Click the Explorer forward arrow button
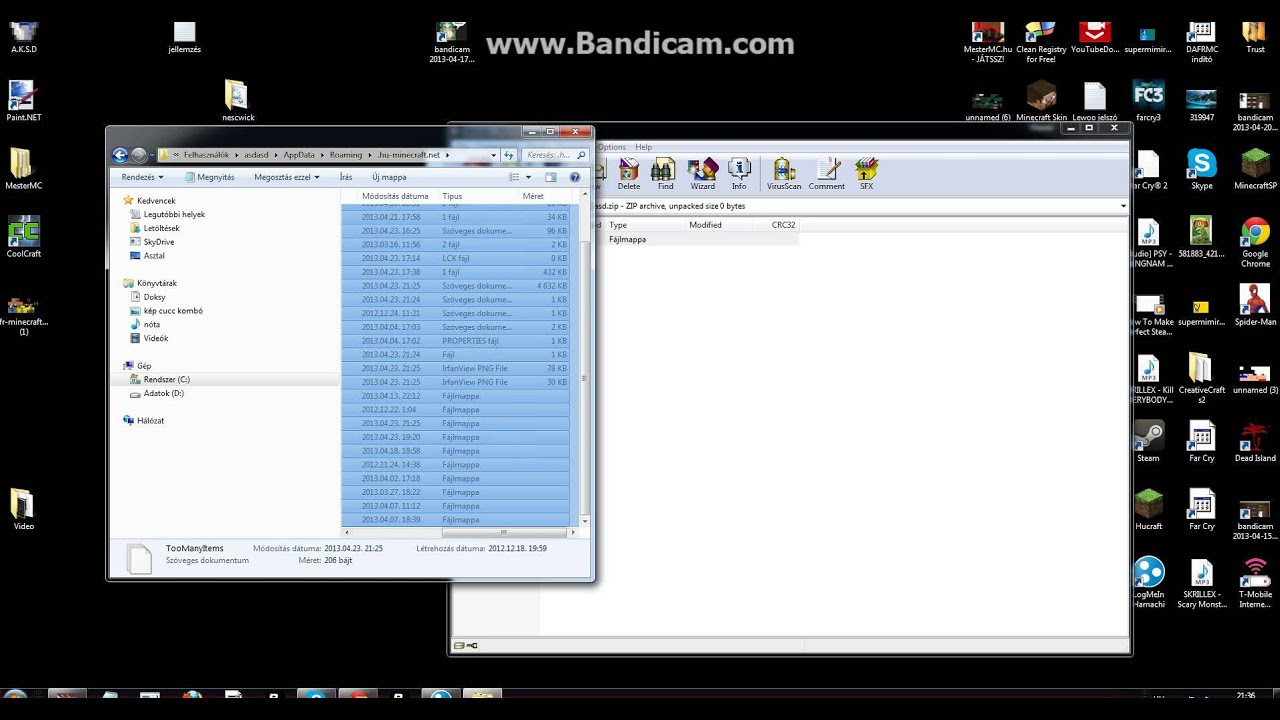 (139, 155)
